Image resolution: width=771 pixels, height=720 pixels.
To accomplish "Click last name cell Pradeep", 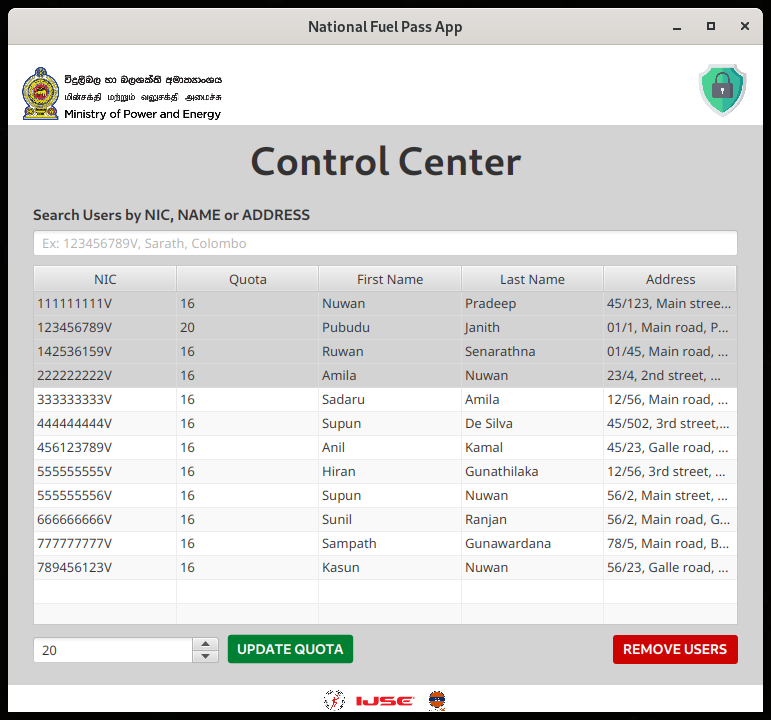I will click(x=533, y=303).
